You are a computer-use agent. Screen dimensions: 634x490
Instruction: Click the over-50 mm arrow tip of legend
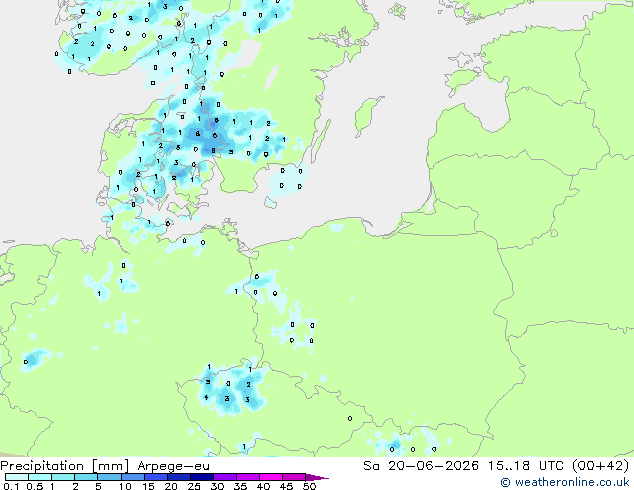317,477
